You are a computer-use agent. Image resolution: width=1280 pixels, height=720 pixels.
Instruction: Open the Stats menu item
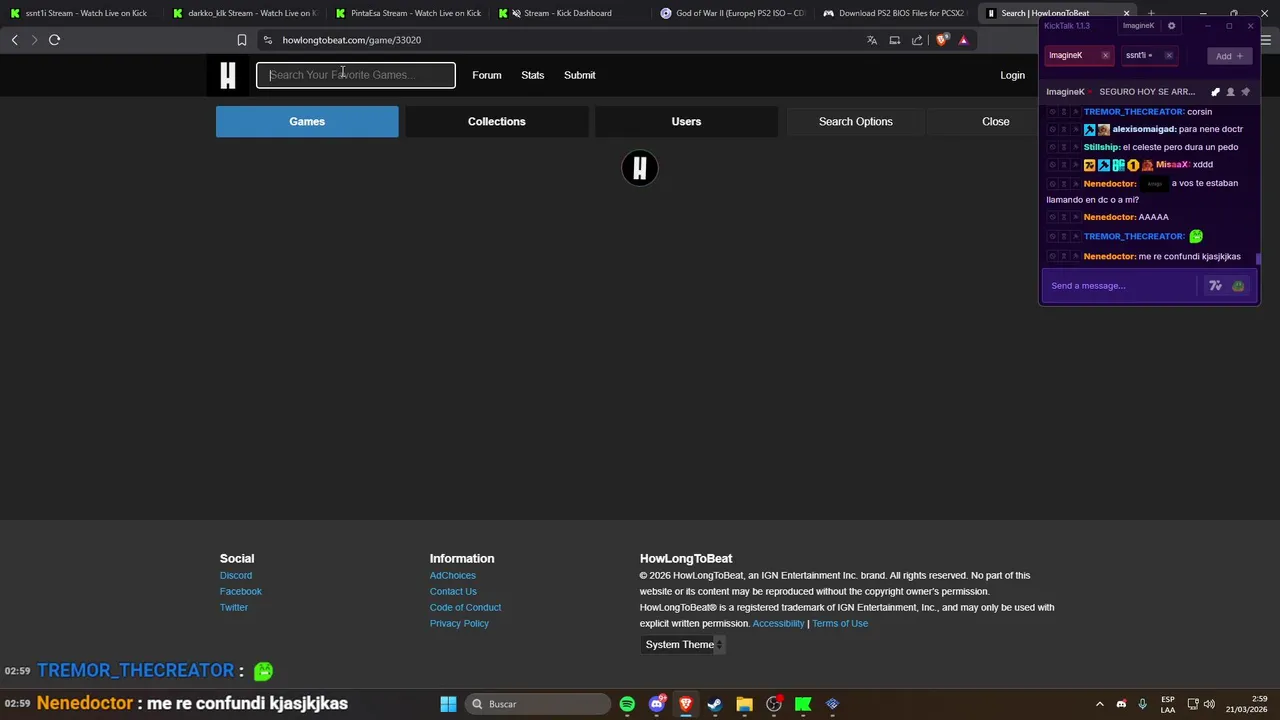point(533,75)
